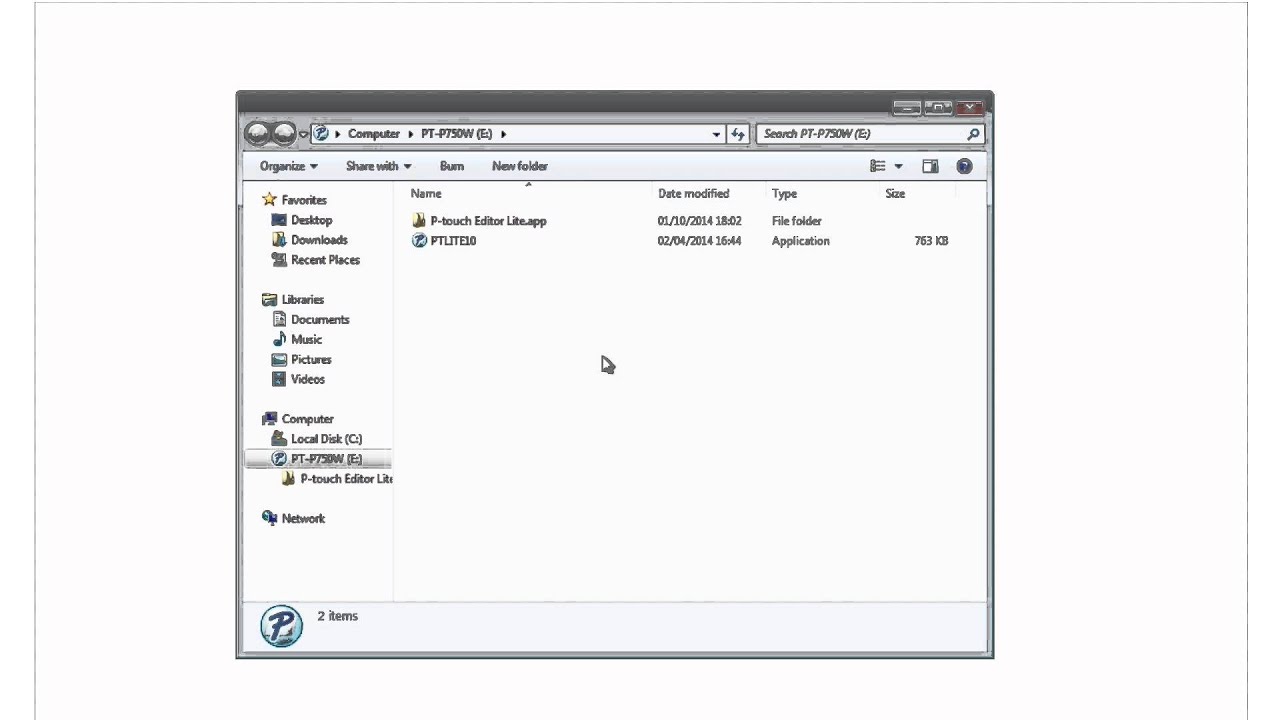Click the Libraries icon
This screenshot has height=720, width=1280.
269,299
